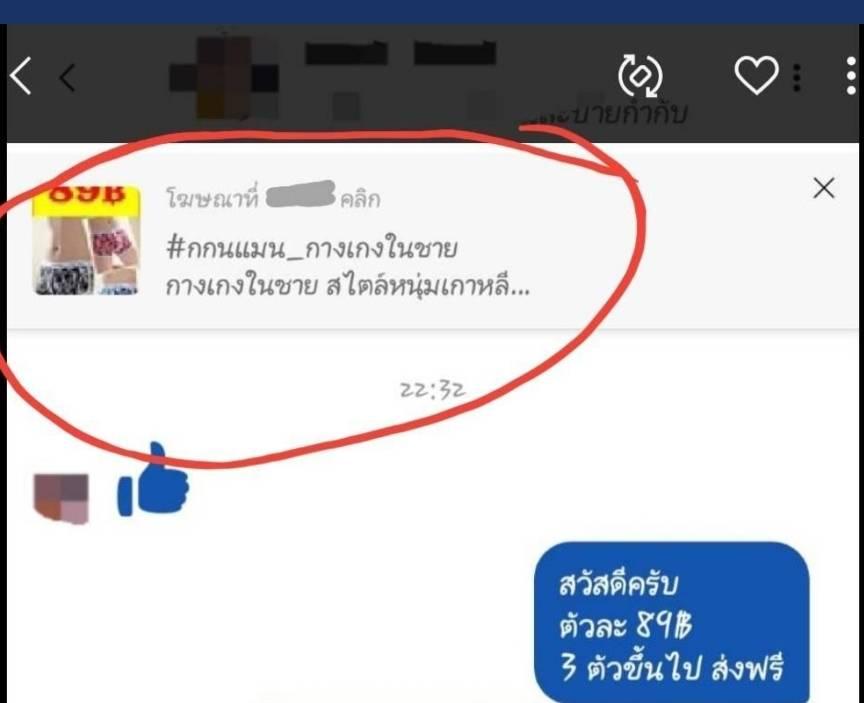Dismiss the ad banner with X

click(824, 188)
